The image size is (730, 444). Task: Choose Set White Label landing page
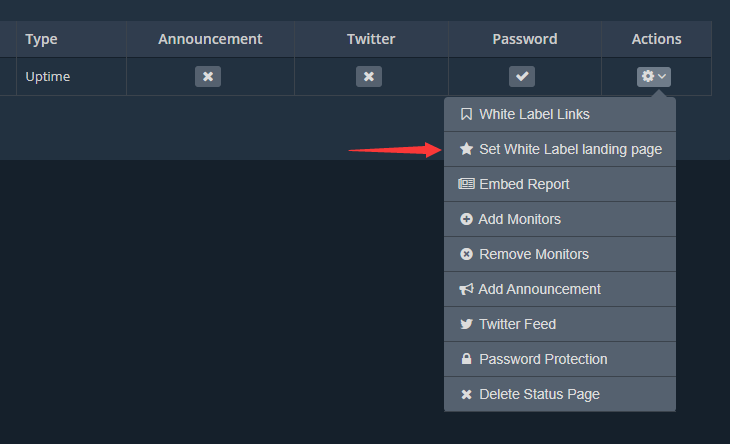pyautogui.click(x=570, y=149)
